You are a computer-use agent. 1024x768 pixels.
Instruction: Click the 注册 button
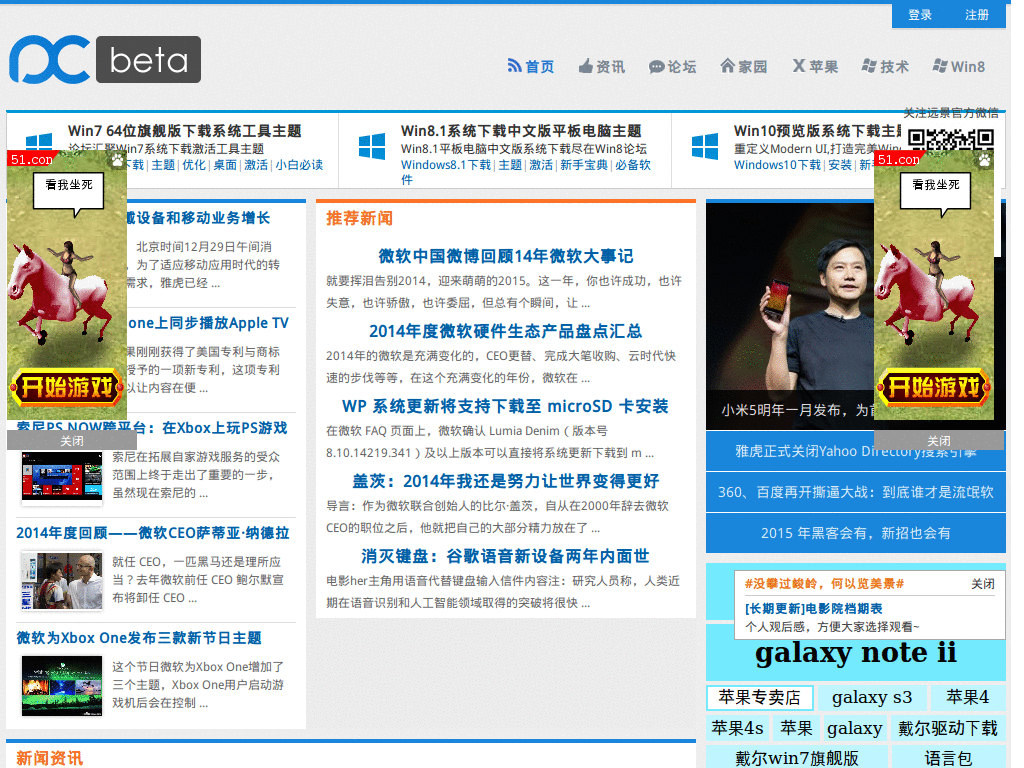point(977,14)
